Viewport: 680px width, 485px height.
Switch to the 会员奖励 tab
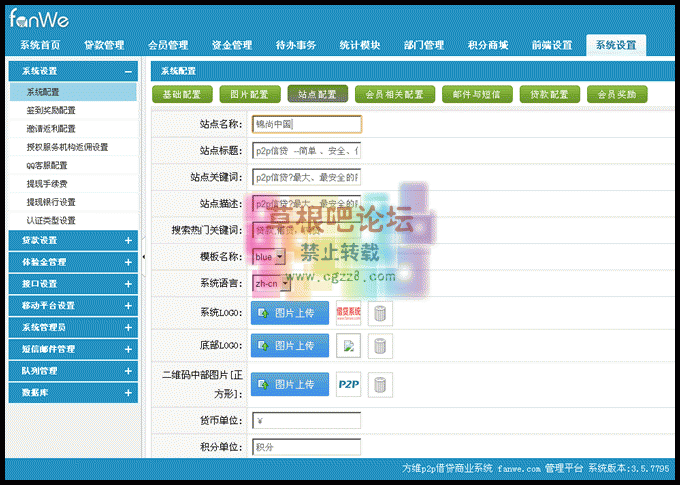tap(617, 94)
